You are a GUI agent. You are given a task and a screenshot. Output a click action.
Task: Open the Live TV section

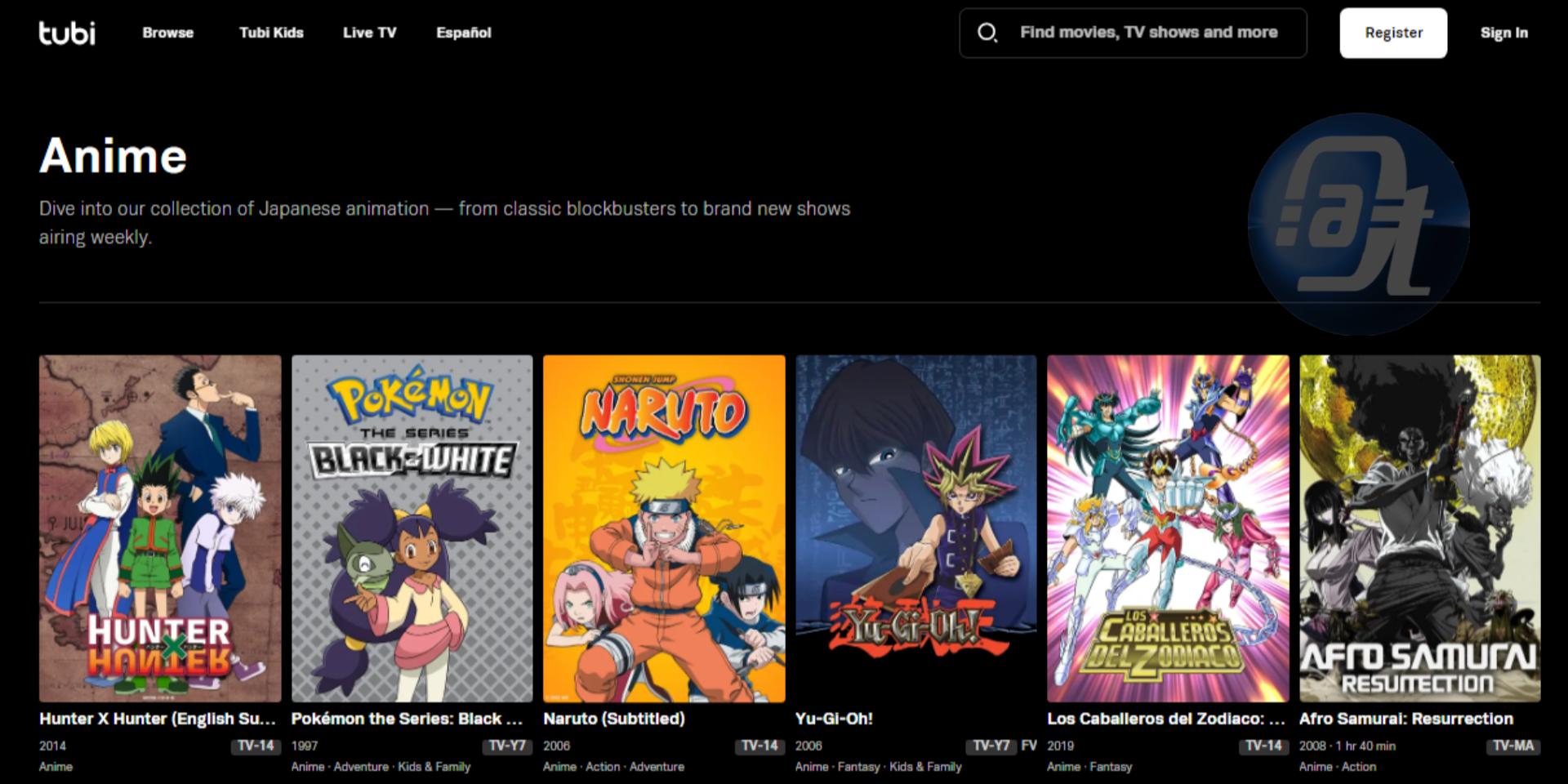pos(369,33)
